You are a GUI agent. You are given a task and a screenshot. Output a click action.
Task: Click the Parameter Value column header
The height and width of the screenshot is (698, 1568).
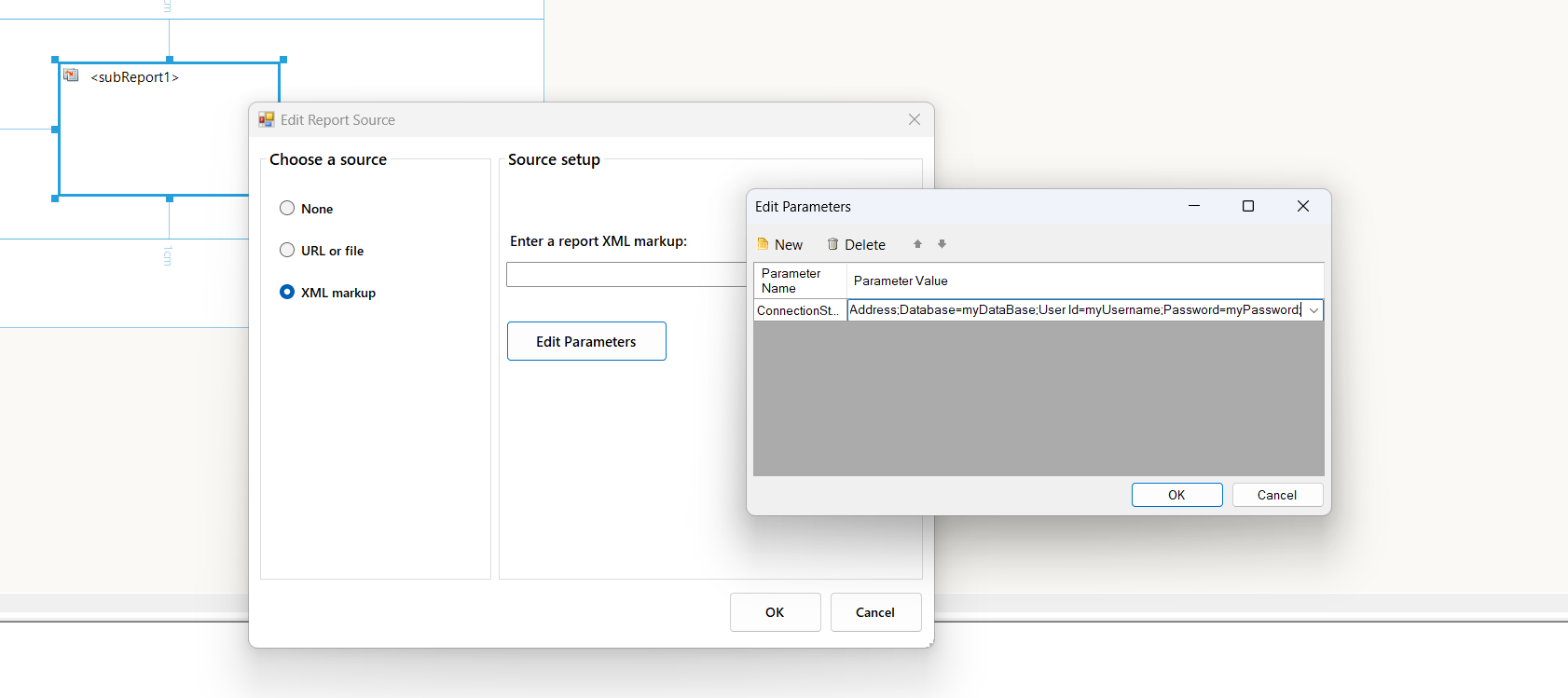(x=1084, y=281)
